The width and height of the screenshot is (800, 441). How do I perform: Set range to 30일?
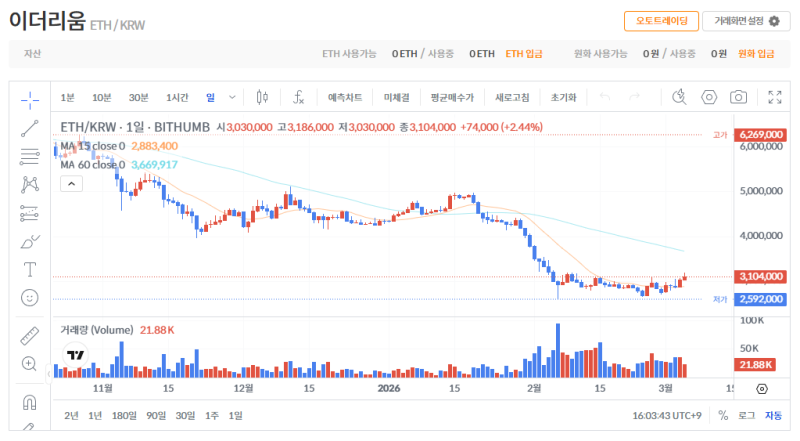[185, 415]
